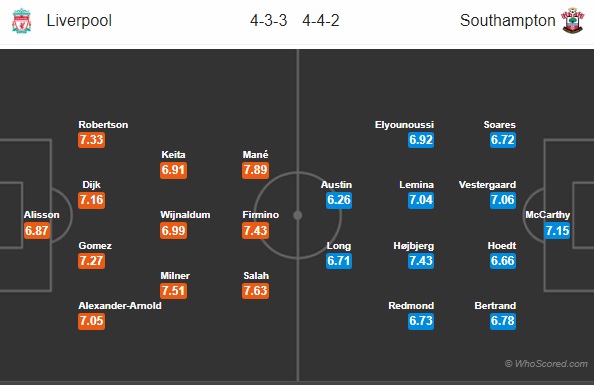Click the Elyounoussi player name
The width and height of the screenshot is (594, 385).
(x=404, y=125)
